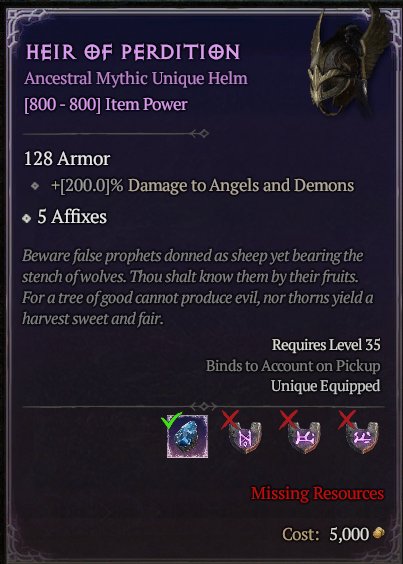The height and width of the screenshot is (564, 403).
Task: Click the 128 Armor stat
Action: [x=67, y=159]
